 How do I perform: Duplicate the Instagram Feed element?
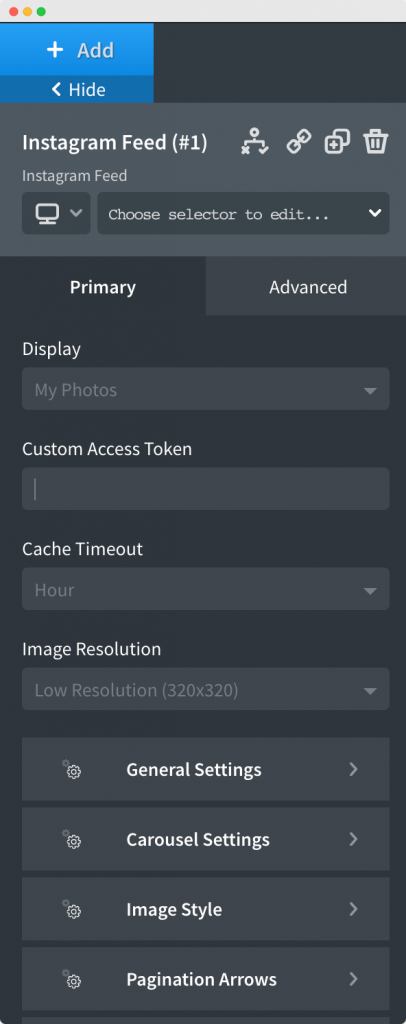pyautogui.click(x=337, y=142)
